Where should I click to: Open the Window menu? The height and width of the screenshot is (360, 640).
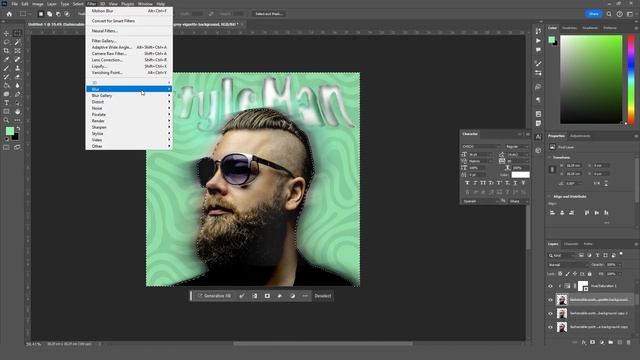[145, 4]
